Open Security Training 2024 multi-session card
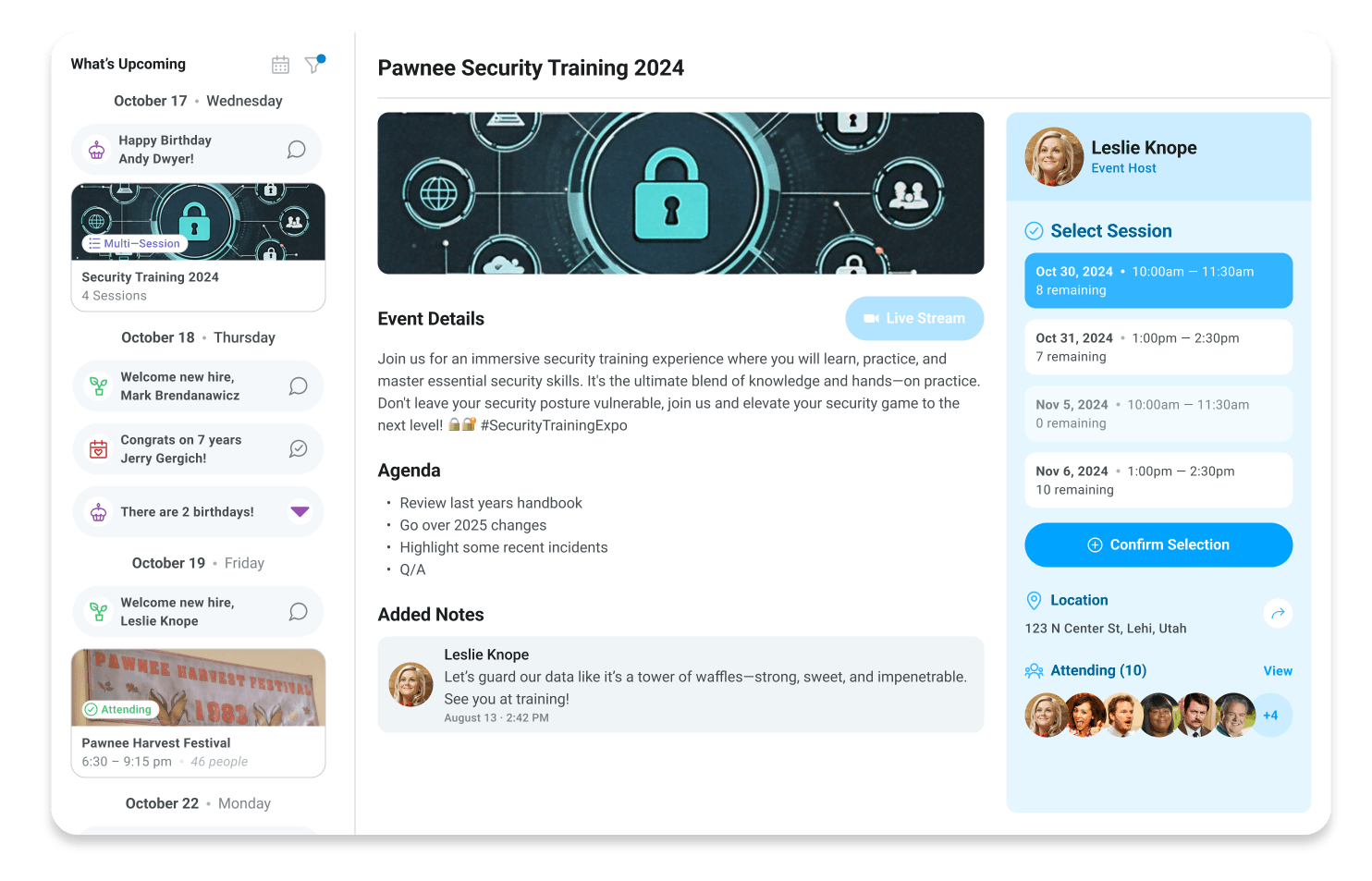 click(x=198, y=248)
